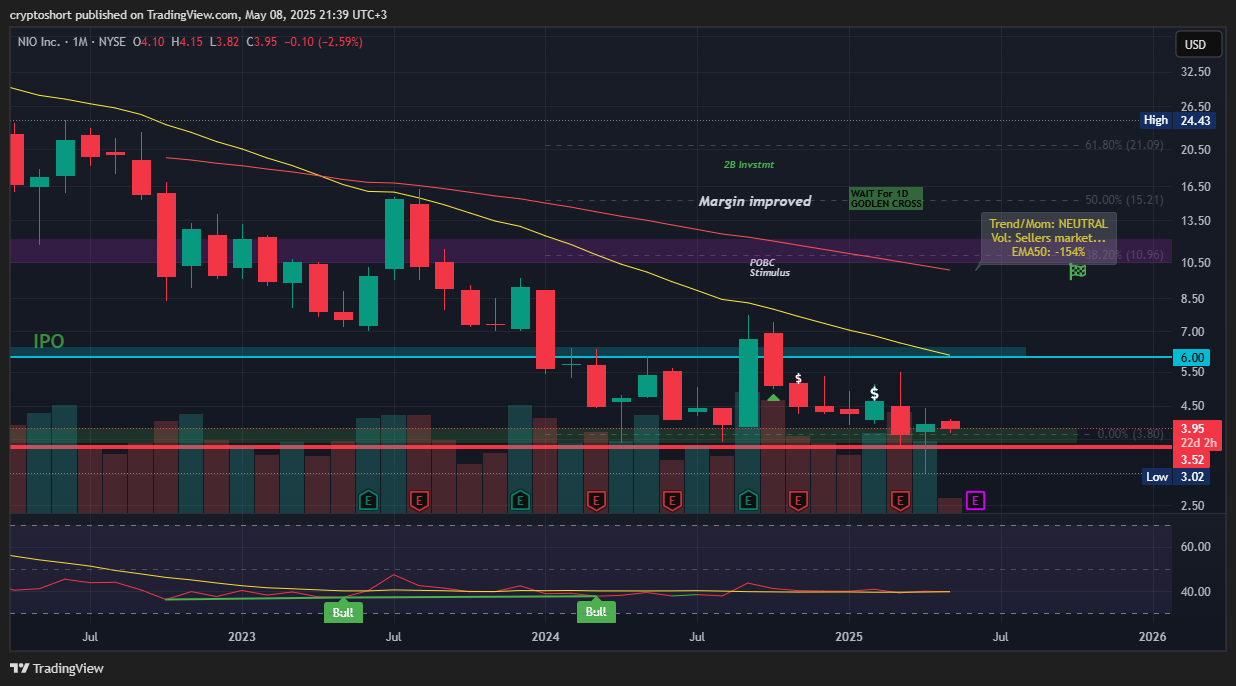Screen dimensions: 1236x686
Task: Select the 2B Invstmt annotation
Action: [749, 165]
